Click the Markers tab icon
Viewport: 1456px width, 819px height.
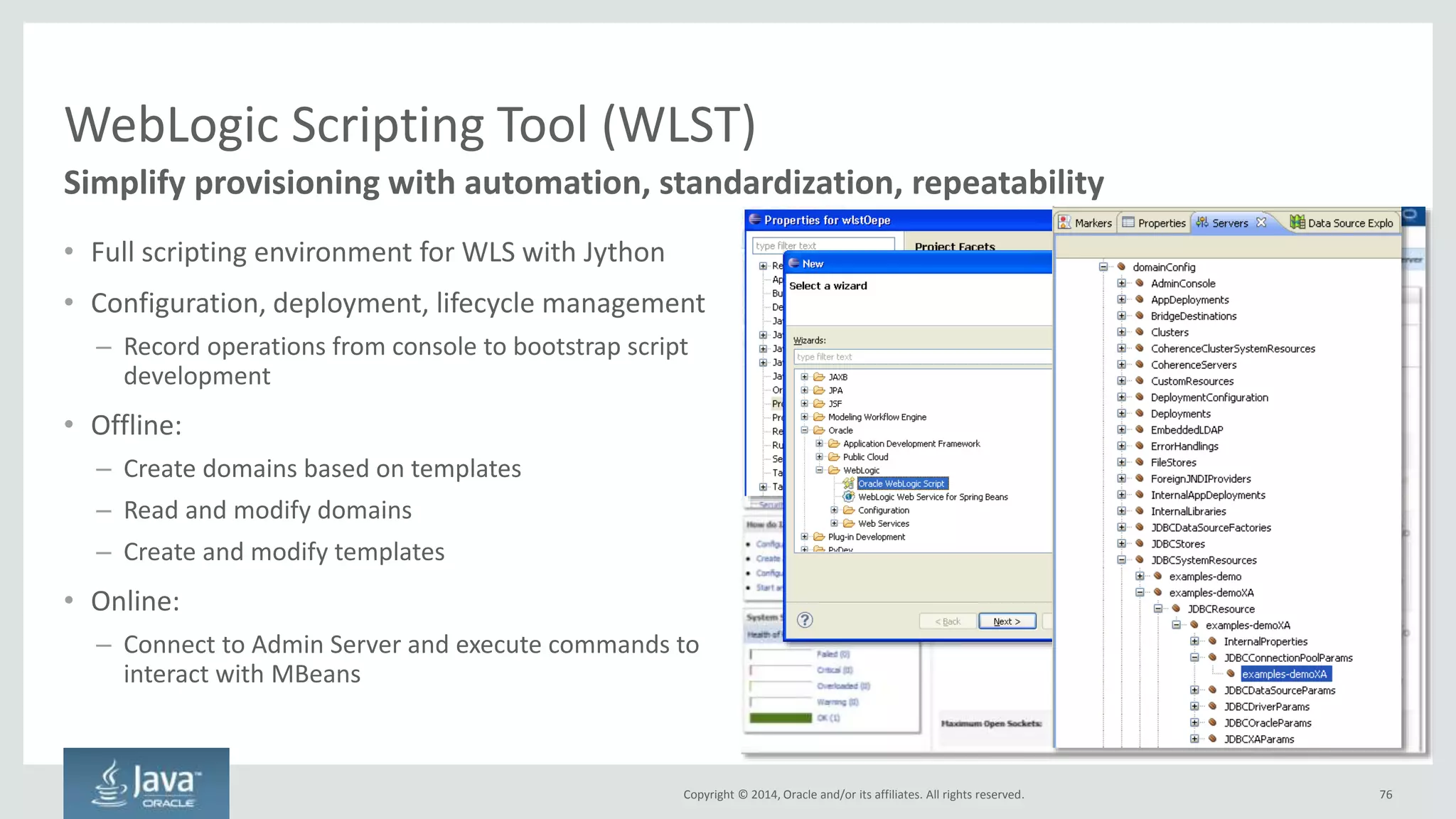tap(1064, 223)
